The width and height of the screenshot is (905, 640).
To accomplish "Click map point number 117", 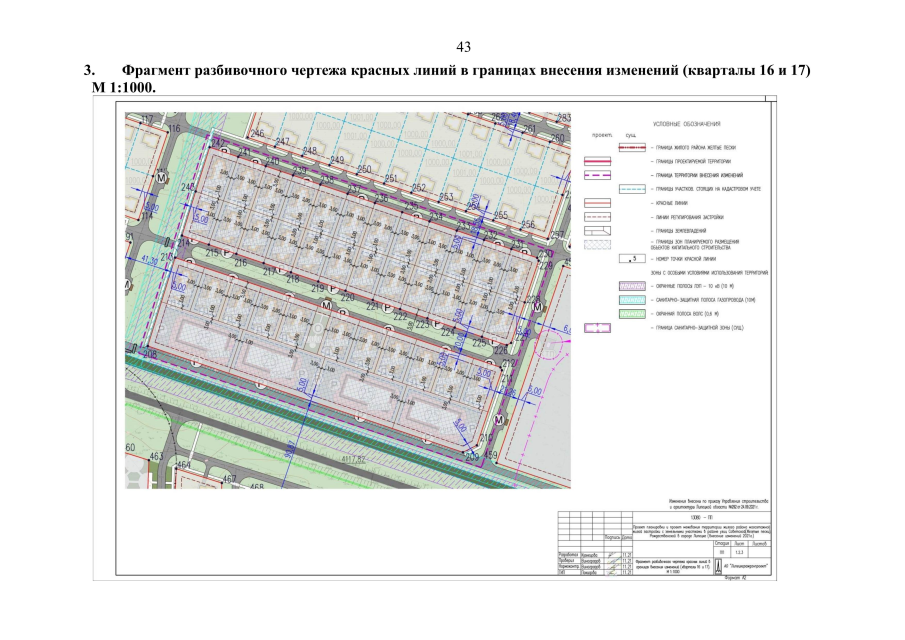I will click(x=147, y=120).
